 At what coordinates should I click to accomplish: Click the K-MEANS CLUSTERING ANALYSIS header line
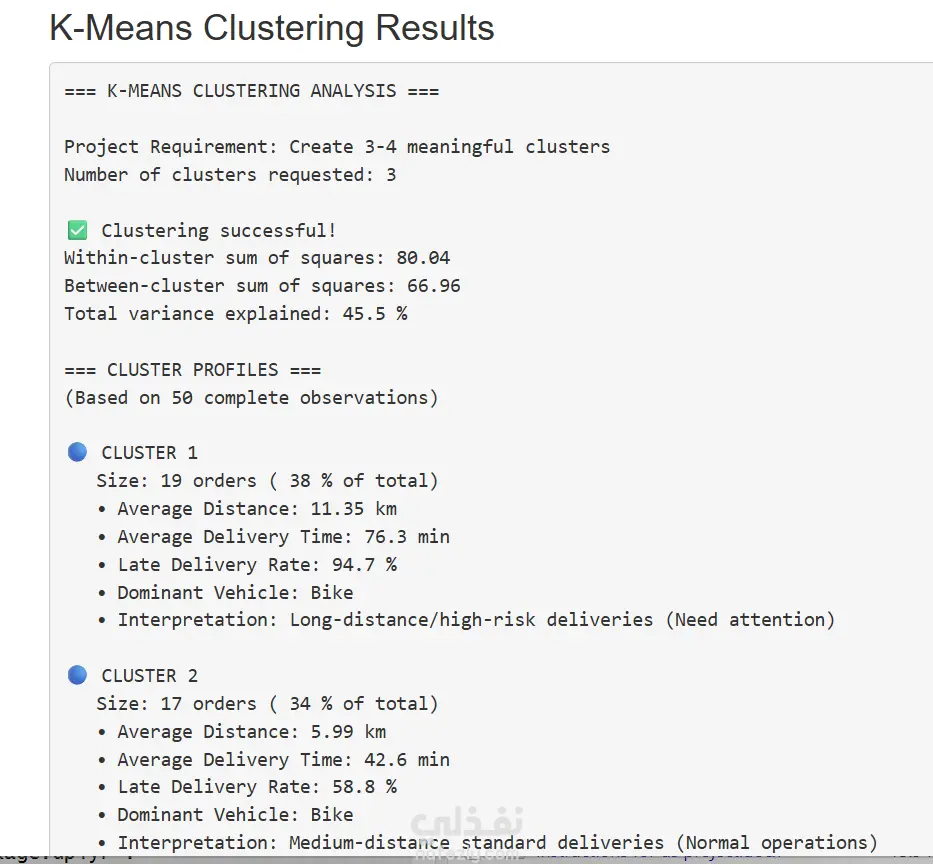pos(251,91)
